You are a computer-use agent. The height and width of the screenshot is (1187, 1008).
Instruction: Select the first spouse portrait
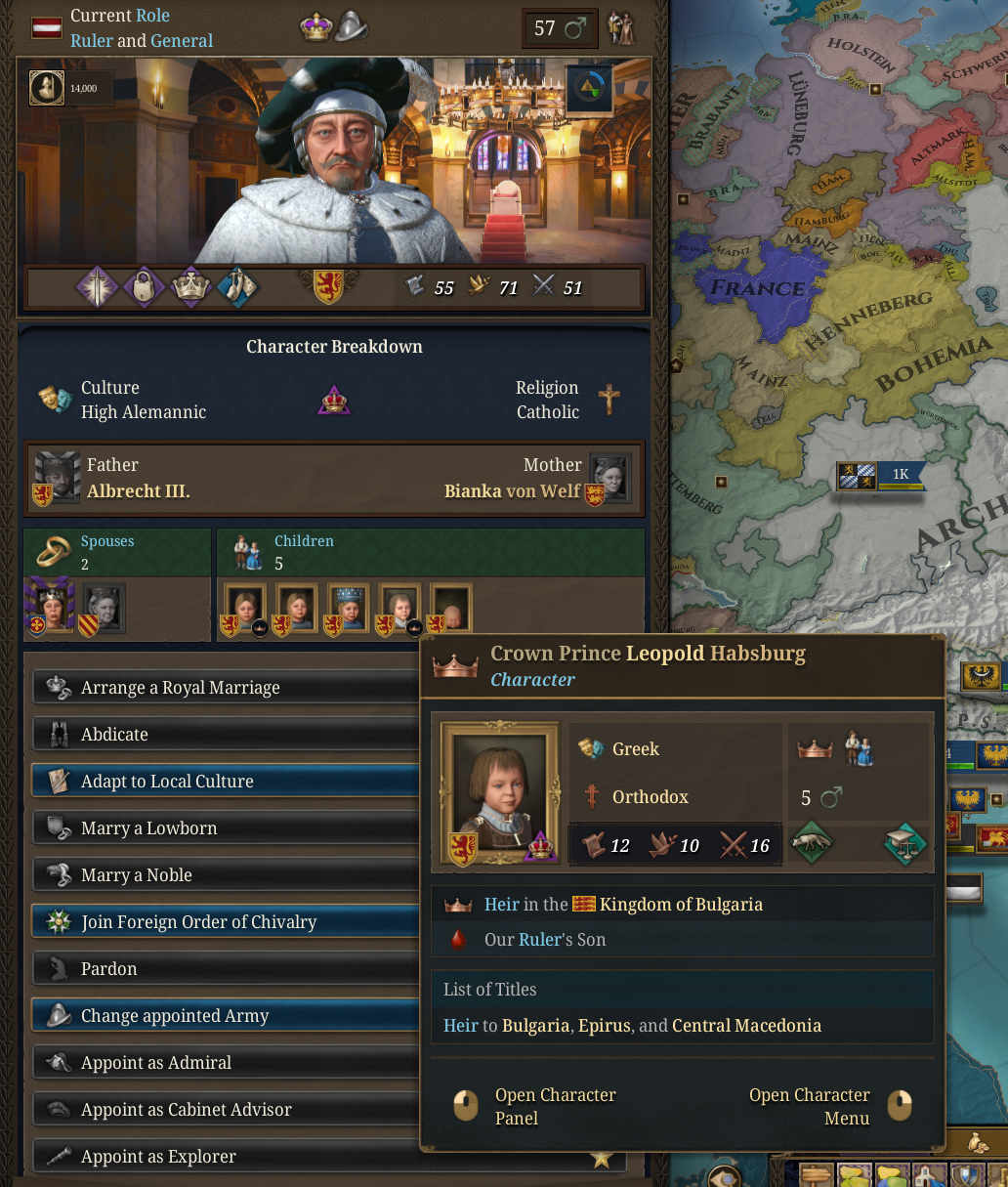tap(51, 607)
